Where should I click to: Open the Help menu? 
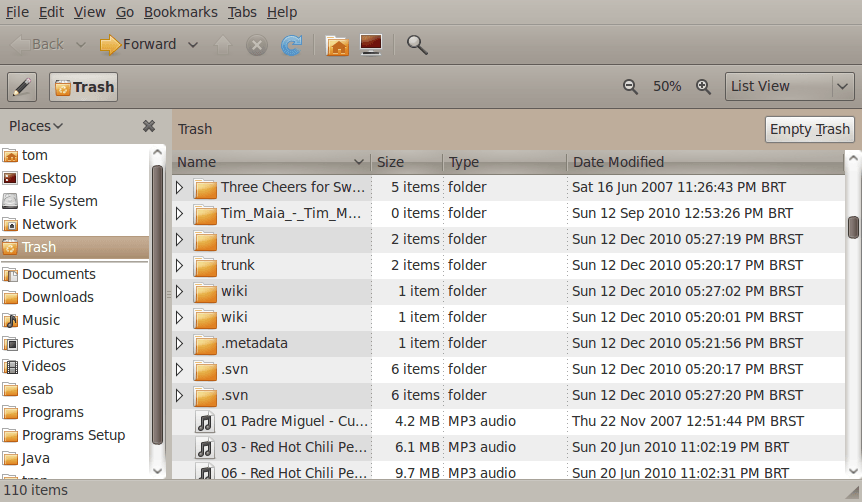pos(282,12)
